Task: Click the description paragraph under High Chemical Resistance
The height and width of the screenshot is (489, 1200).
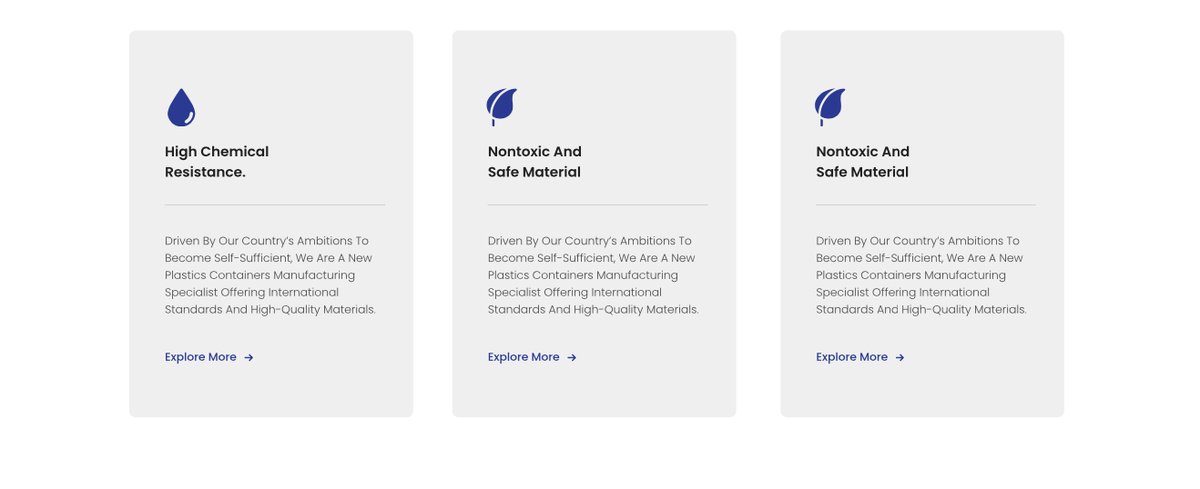Action: [270, 275]
